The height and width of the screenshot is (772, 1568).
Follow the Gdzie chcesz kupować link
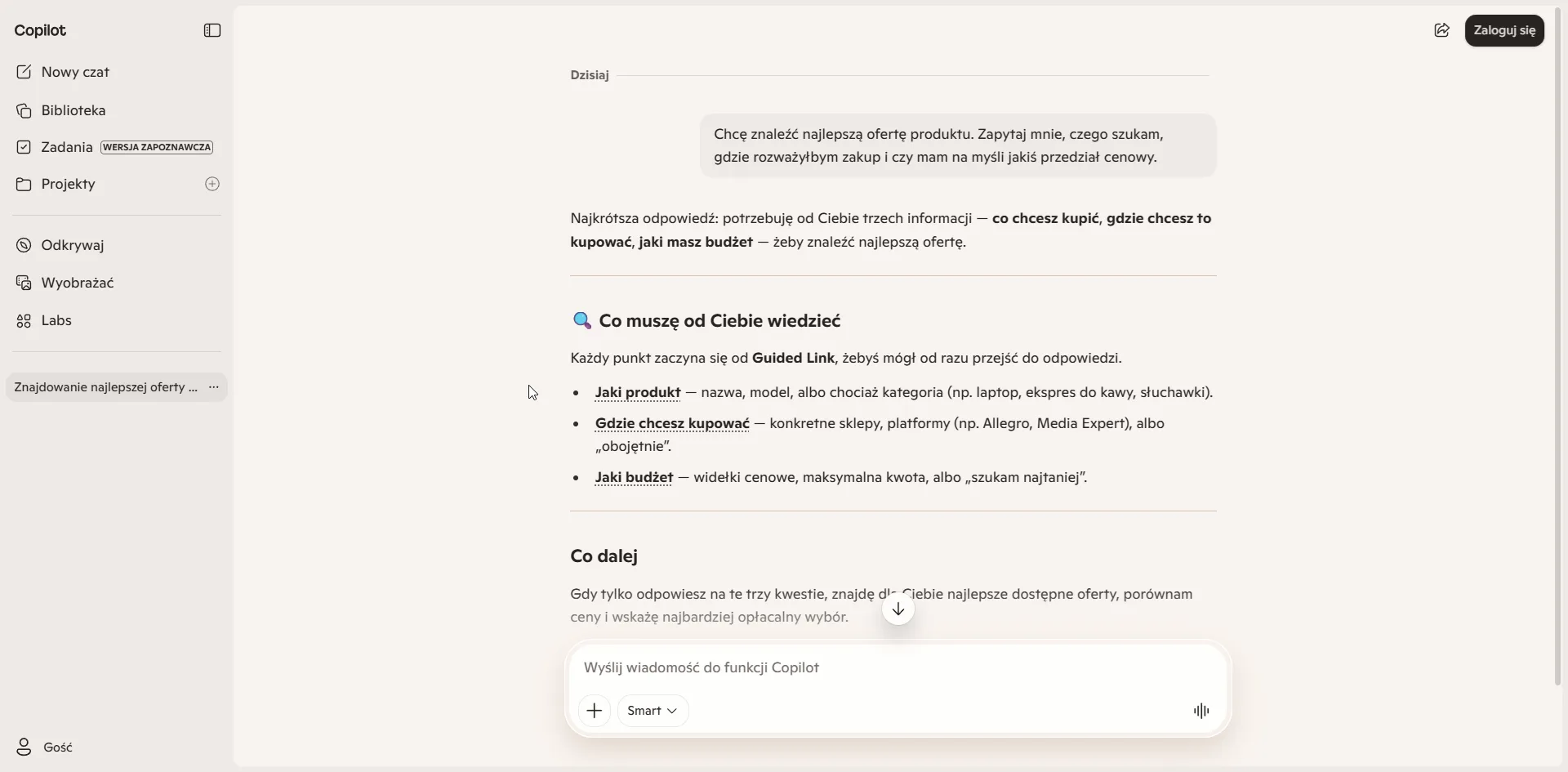[x=672, y=423]
